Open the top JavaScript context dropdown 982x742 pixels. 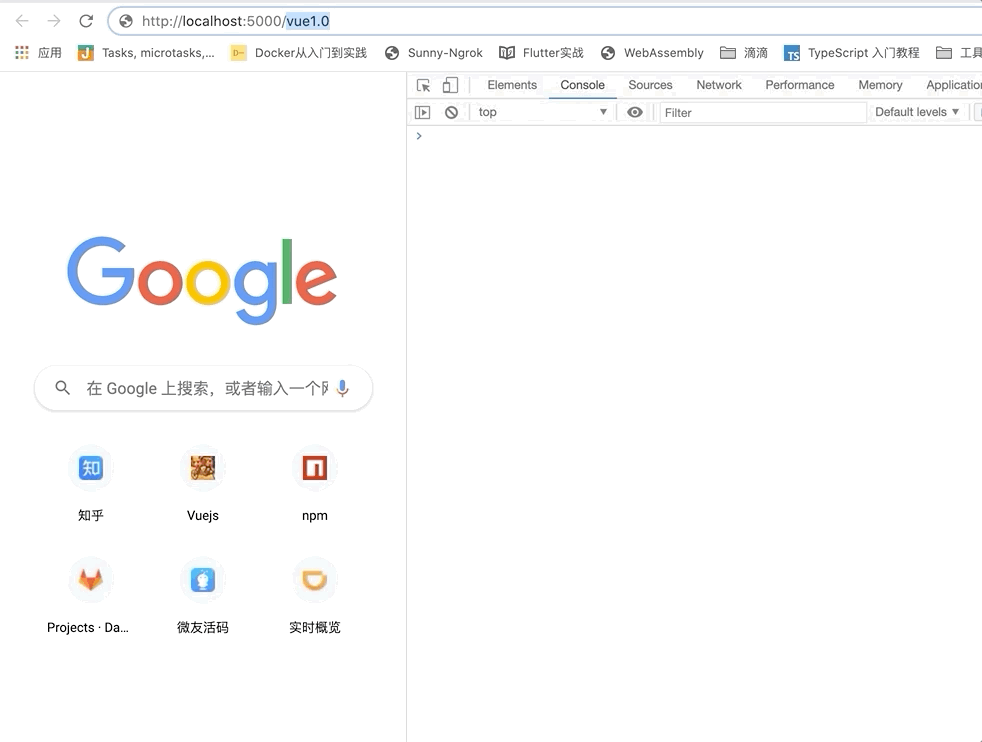(542, 112)
